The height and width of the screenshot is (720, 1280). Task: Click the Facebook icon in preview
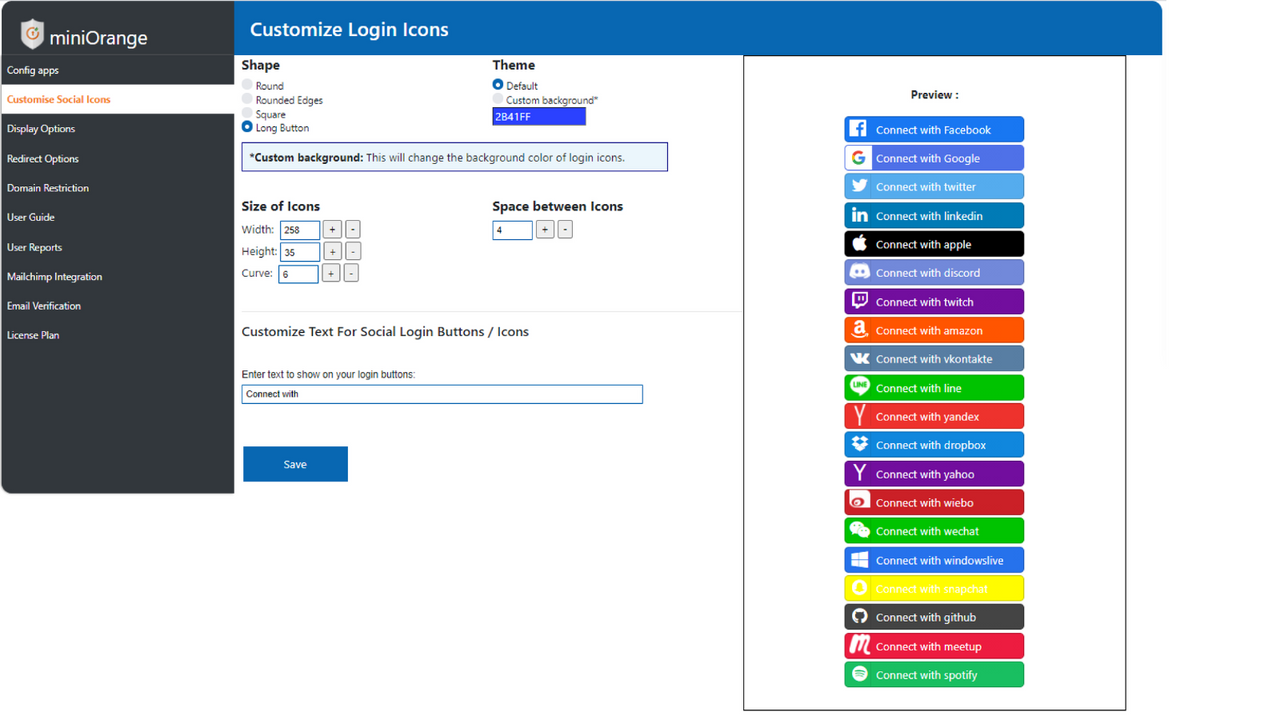pyautogui.click(x=858, y=129)
